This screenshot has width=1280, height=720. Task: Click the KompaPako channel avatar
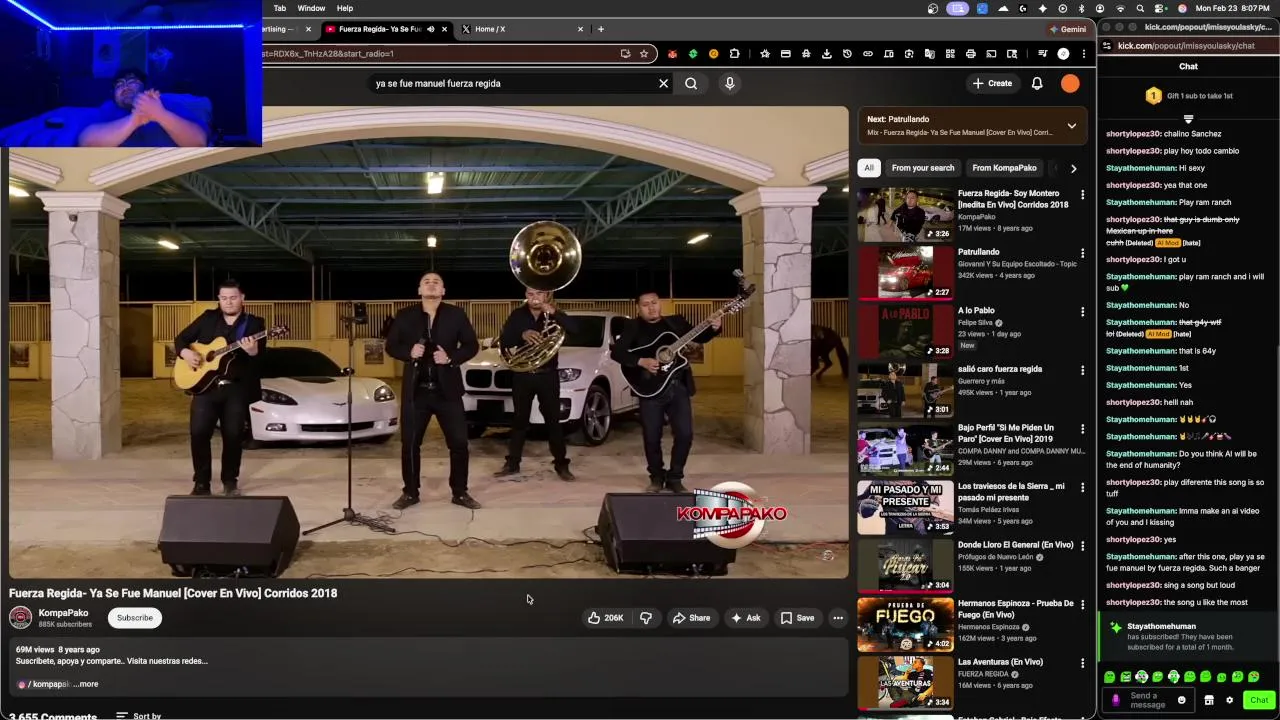[x=20, y=618]
